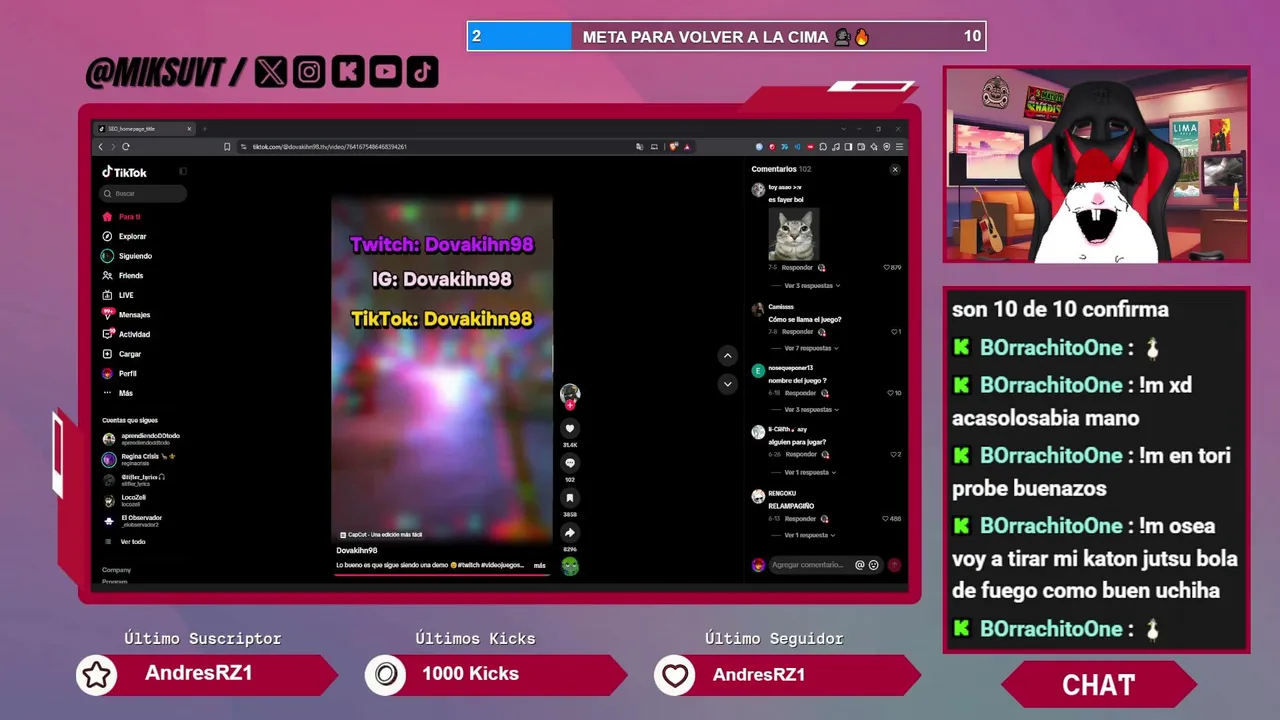Open Regina Crisis followed account
This screenshot has height=720, width=1280.
tap(139, 459)
